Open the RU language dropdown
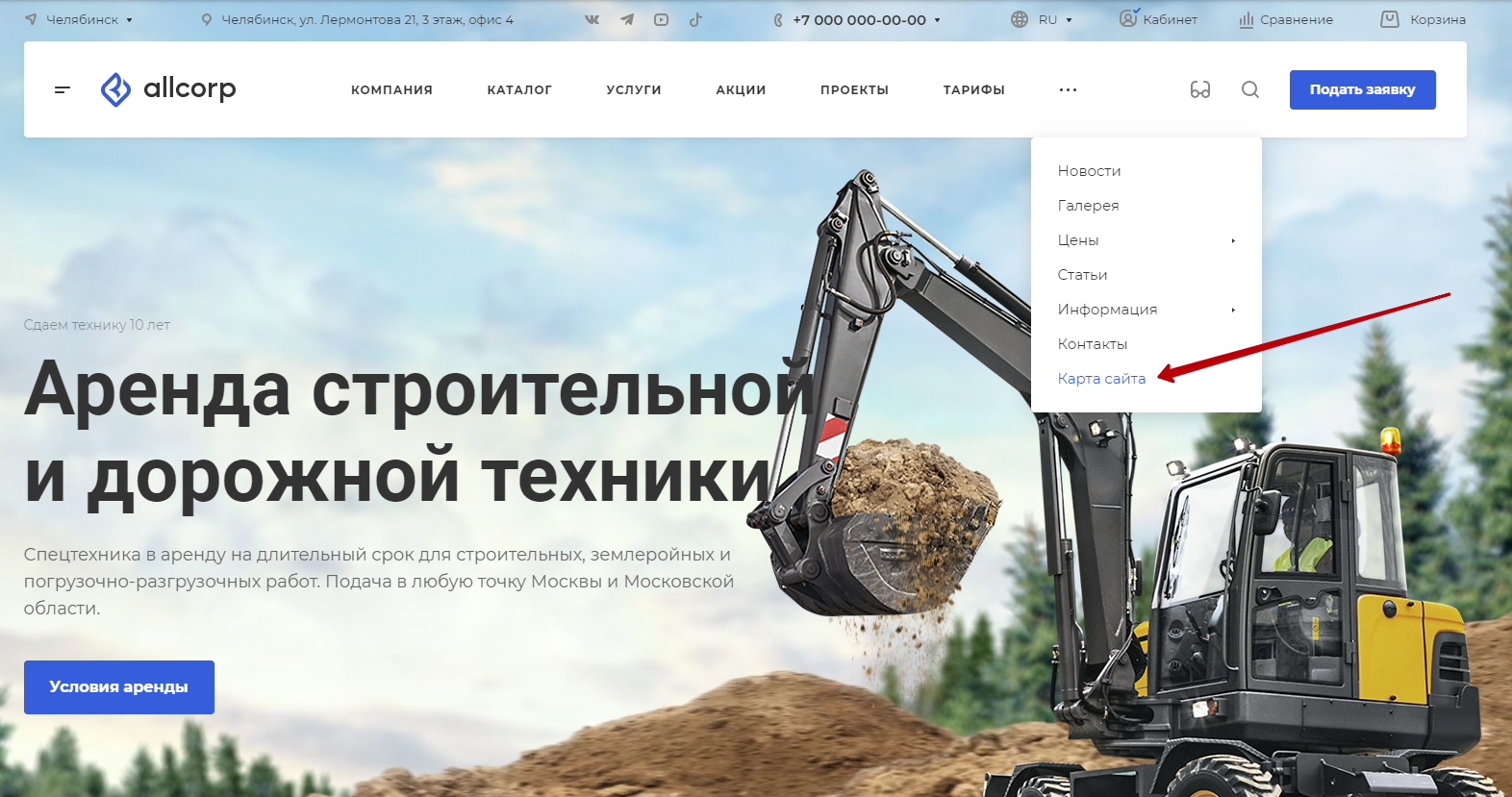 click(1055, 19)
